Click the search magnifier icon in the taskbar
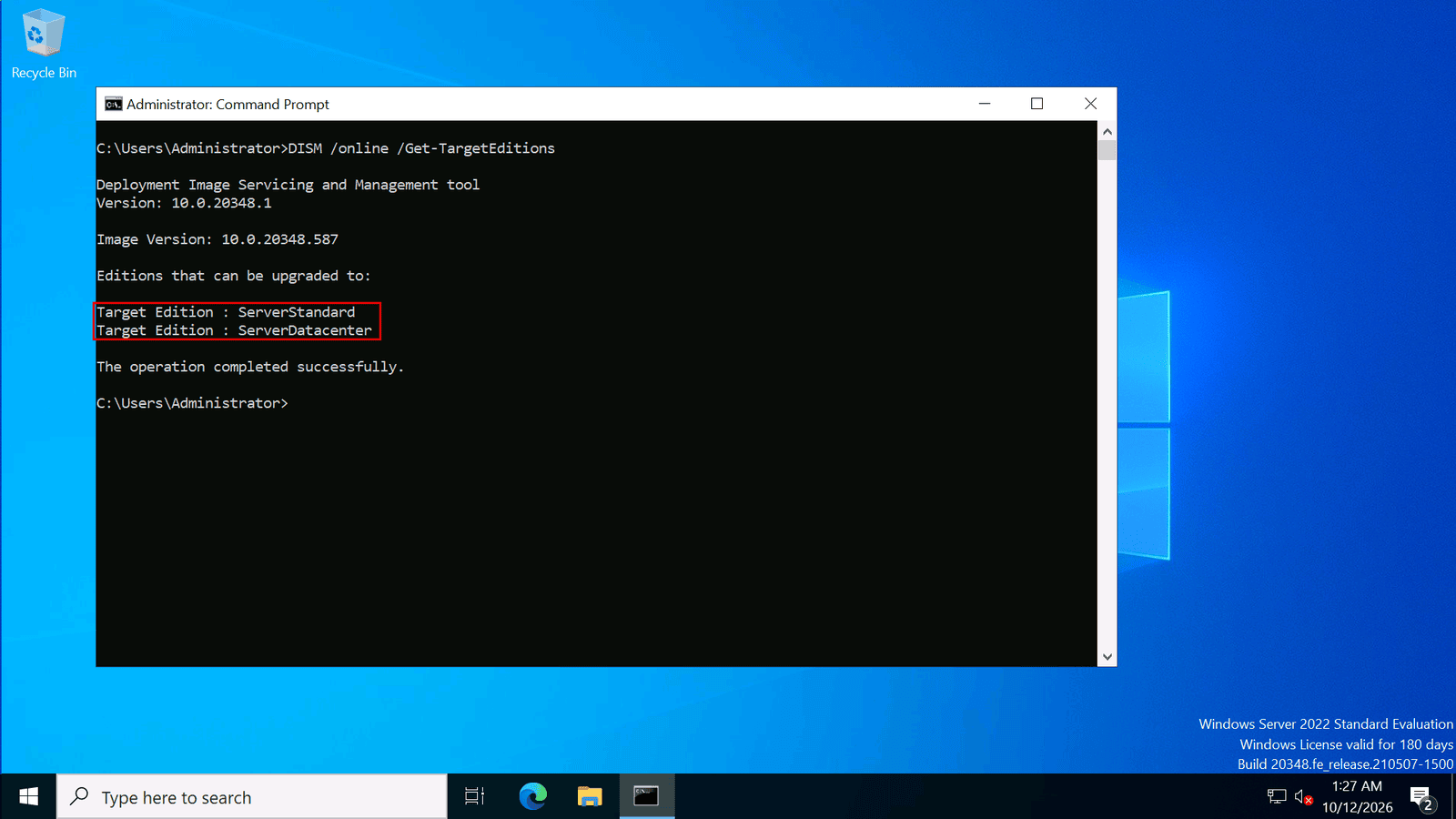 (x=79, y=796)
